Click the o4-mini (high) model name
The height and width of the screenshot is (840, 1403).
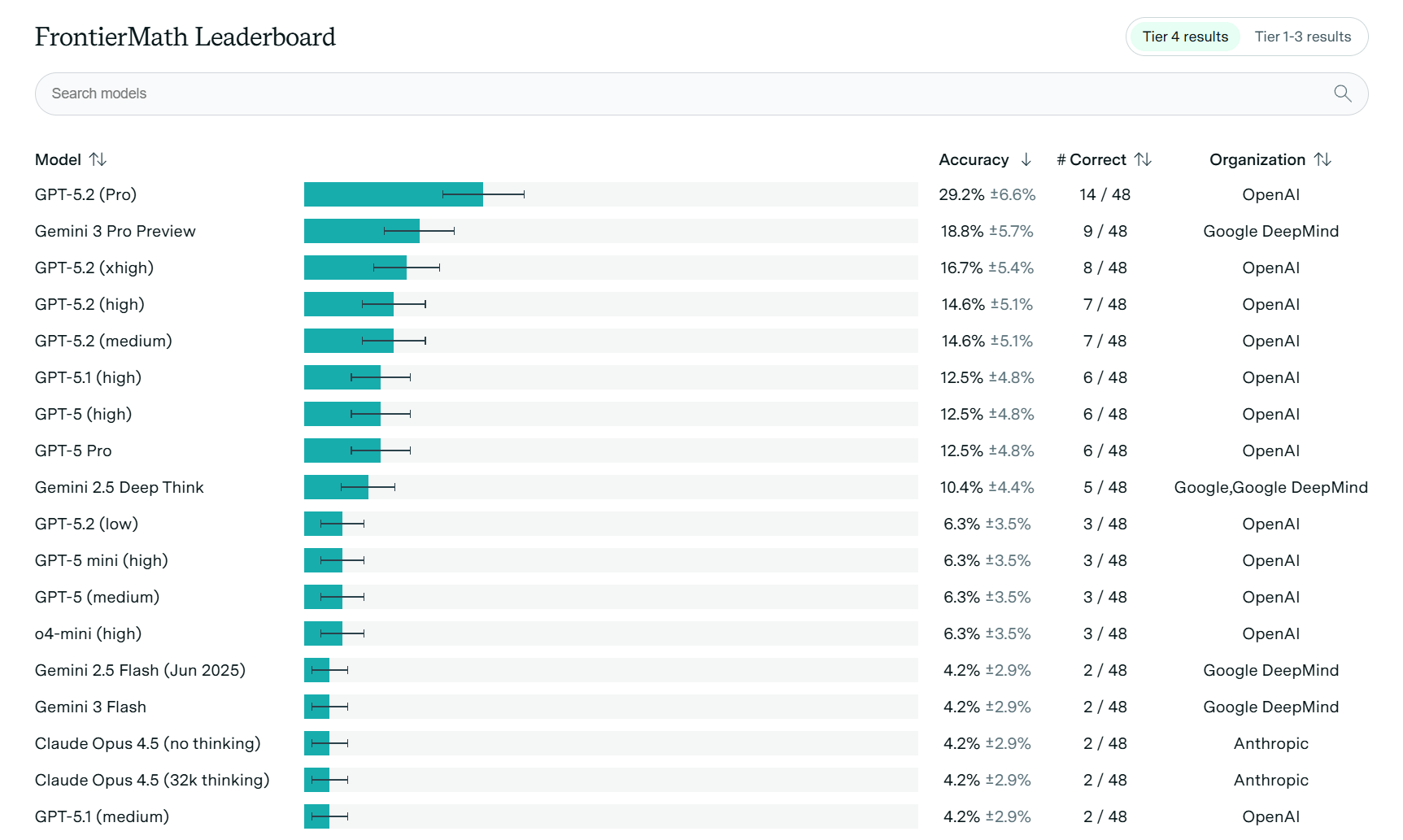click(x=88, y=633)
